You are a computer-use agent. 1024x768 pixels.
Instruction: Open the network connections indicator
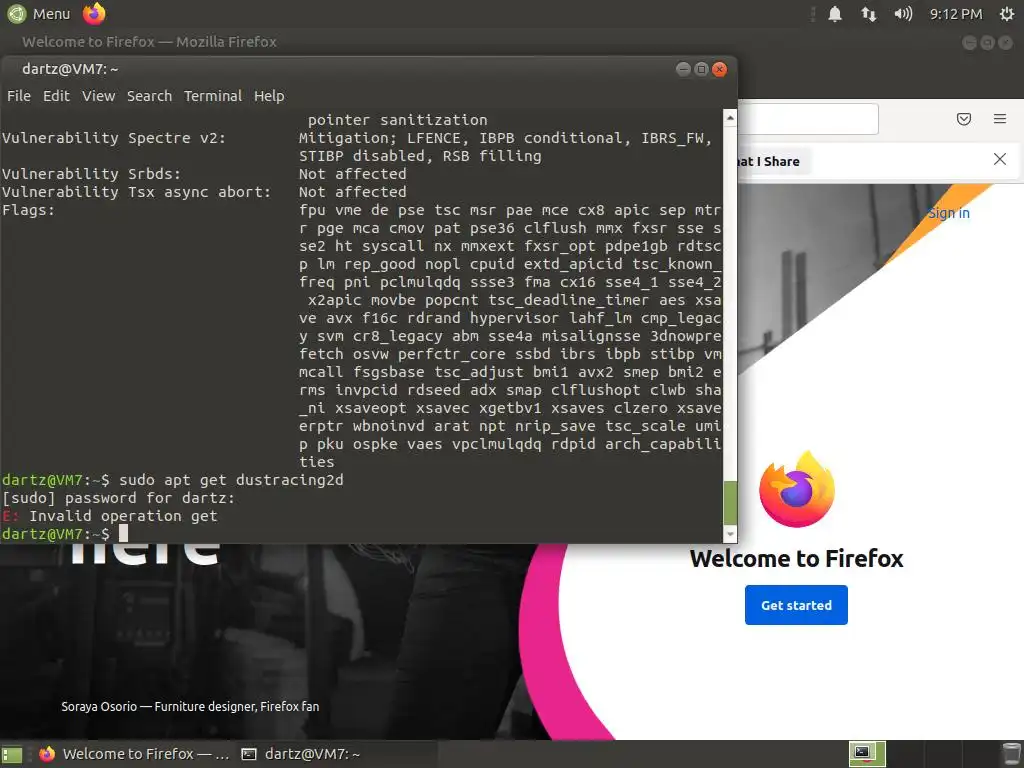(869, 14)
